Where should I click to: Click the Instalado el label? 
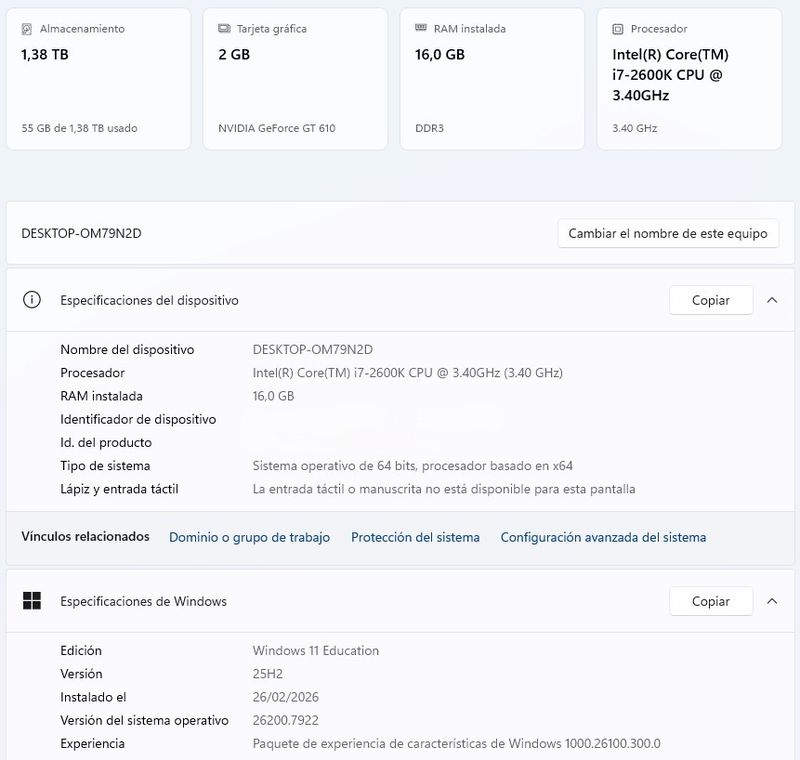[93, 697]
